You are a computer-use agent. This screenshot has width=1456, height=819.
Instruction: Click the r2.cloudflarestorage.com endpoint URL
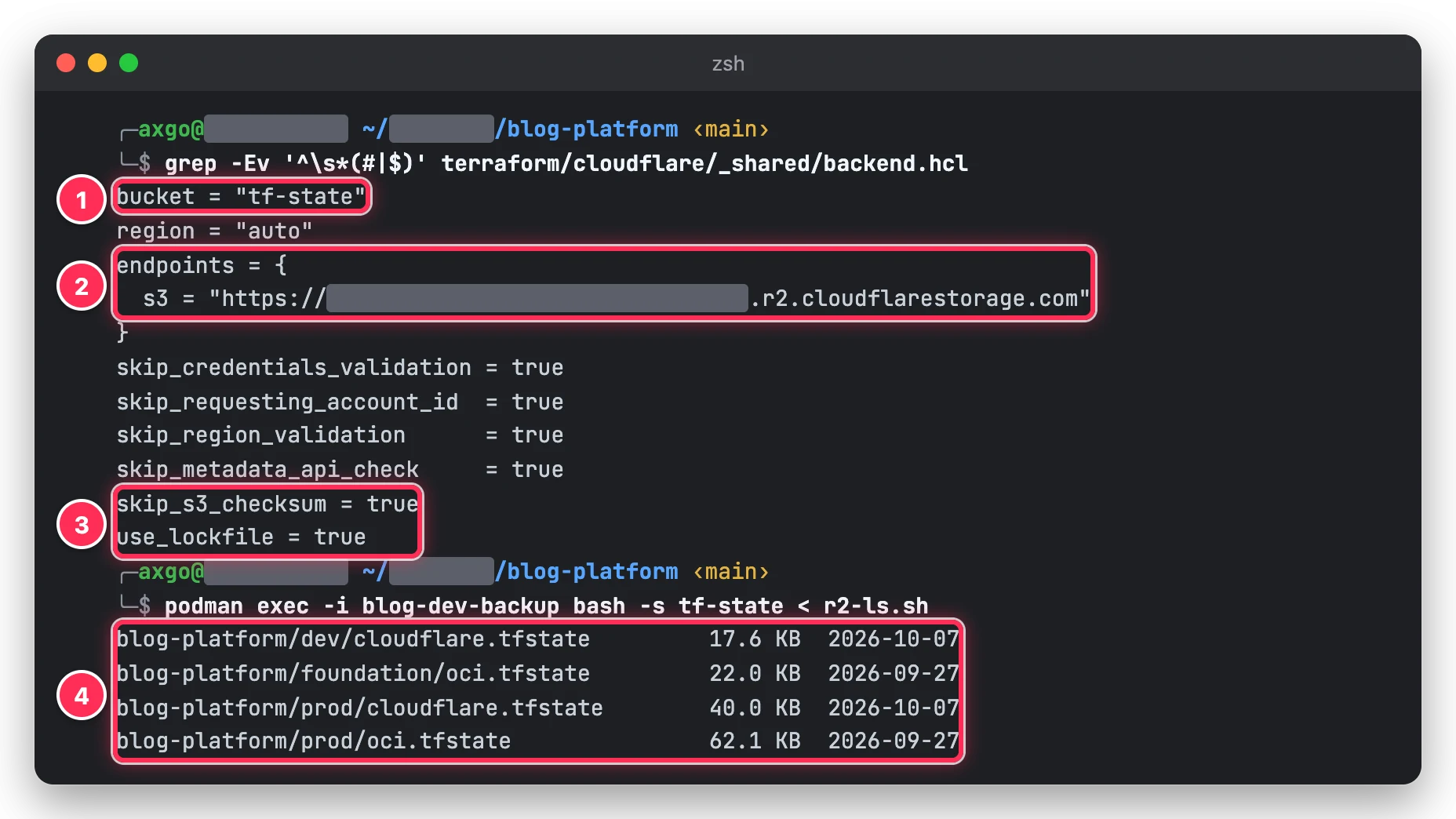(649, 298)
